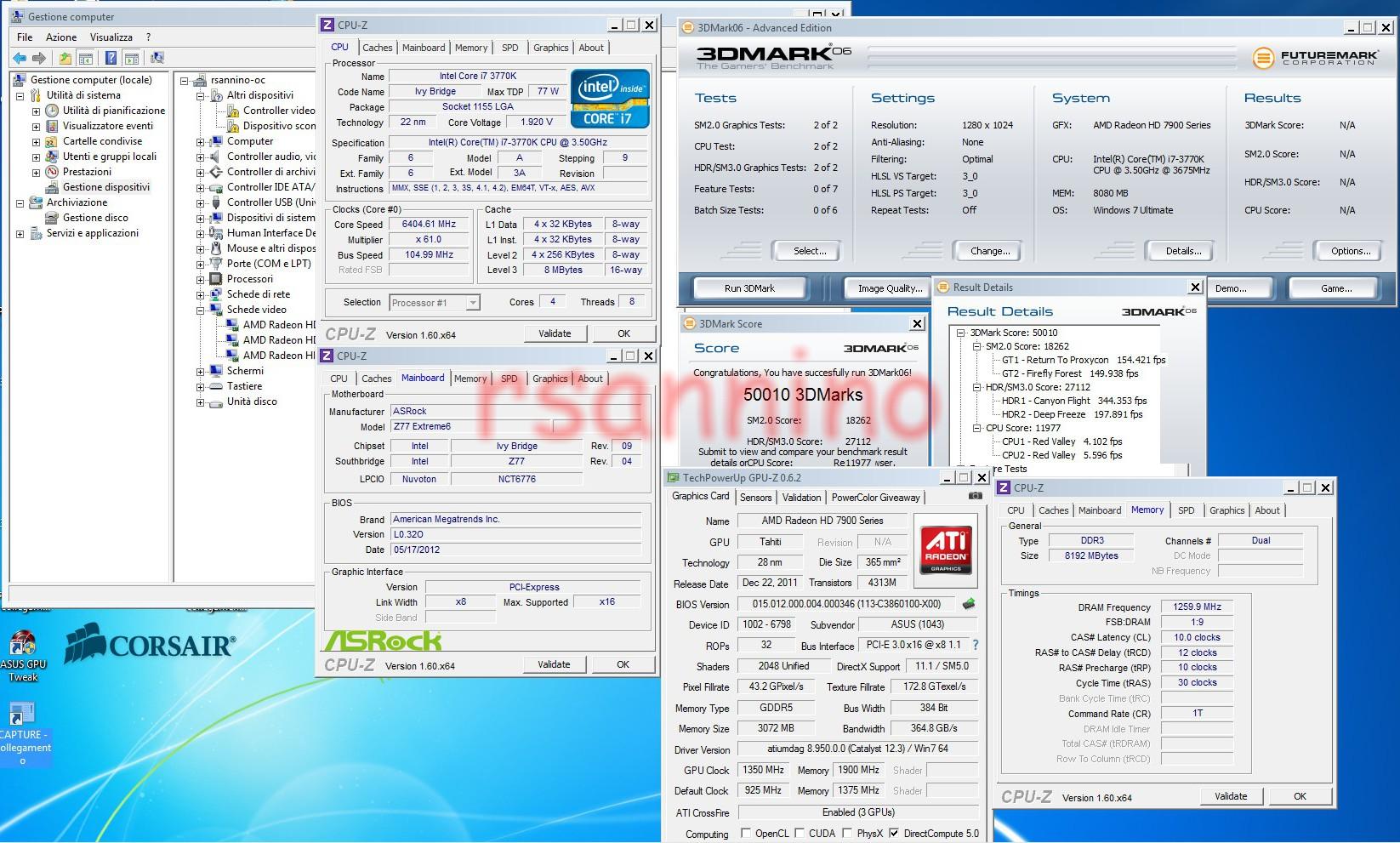Switch to Caches tab in top CPU-Z window
This screenshot has height=843, width=1400.
(378, 48)
